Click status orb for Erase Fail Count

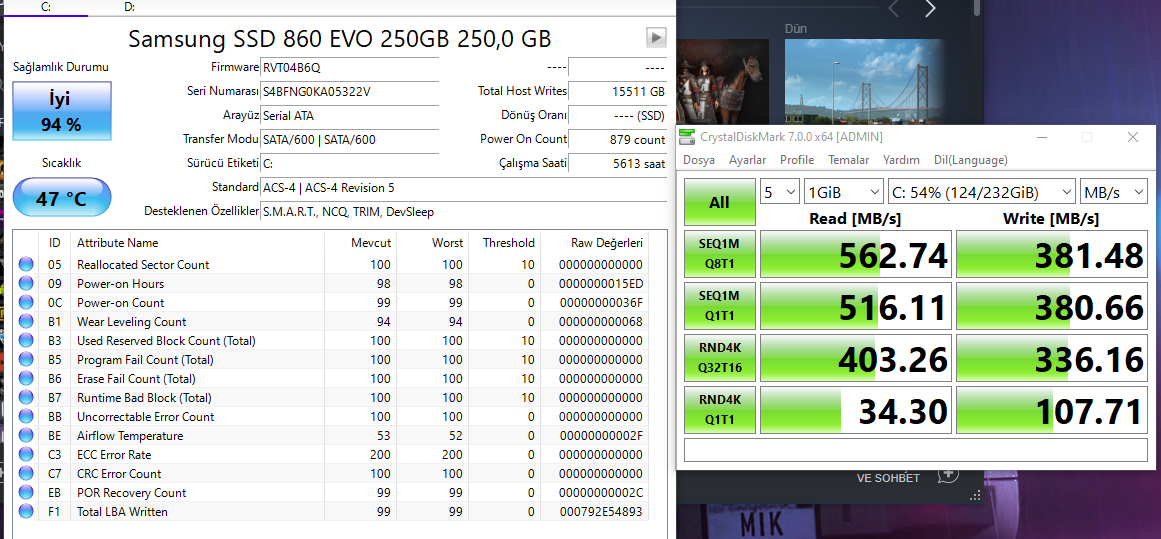[x=27, y=378]
